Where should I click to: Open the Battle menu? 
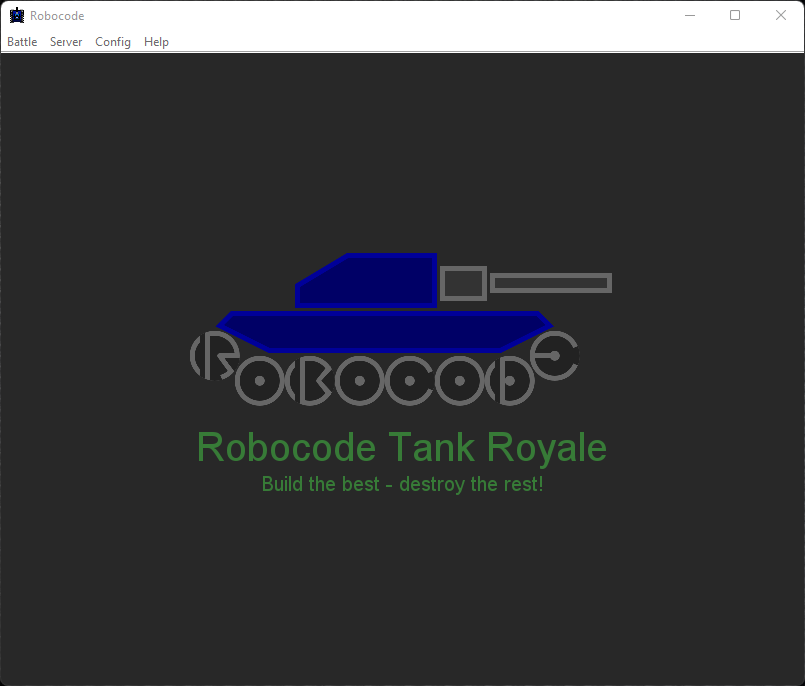(21, 42)
